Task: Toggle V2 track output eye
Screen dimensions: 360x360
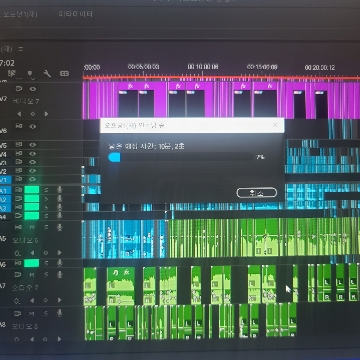Action: coord(33,171)
